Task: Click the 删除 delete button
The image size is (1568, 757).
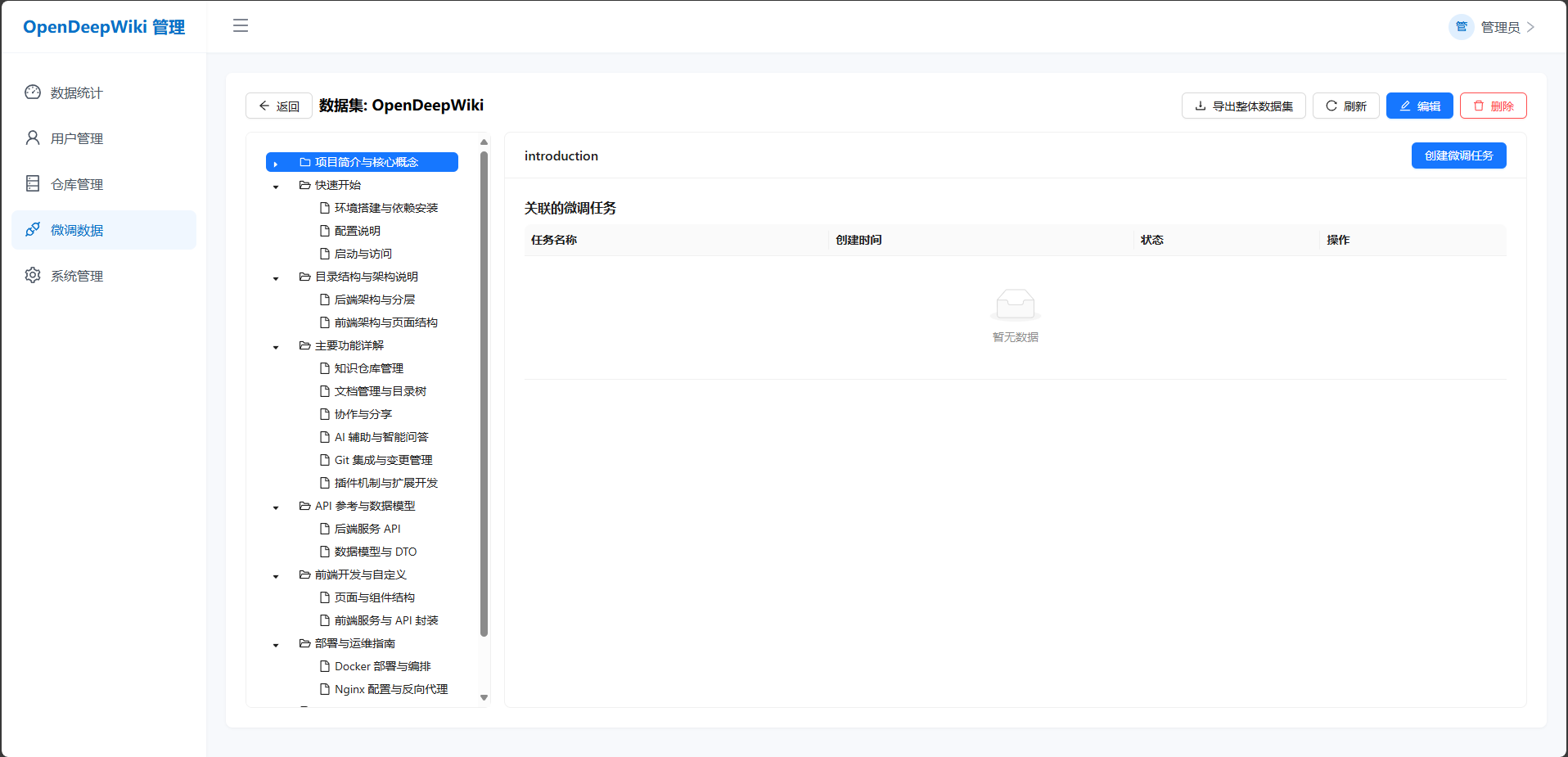Action: pyautogui.click(x=1494, y=106)
